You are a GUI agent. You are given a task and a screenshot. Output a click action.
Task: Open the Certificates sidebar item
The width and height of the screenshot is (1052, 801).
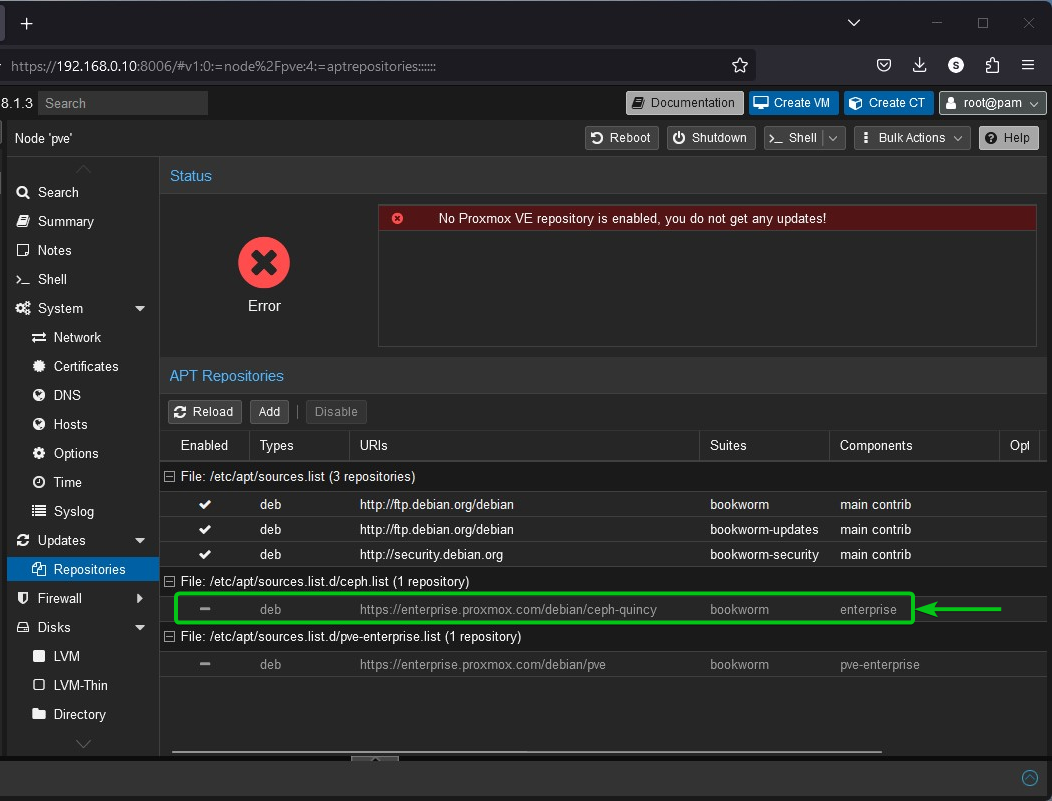85,366
